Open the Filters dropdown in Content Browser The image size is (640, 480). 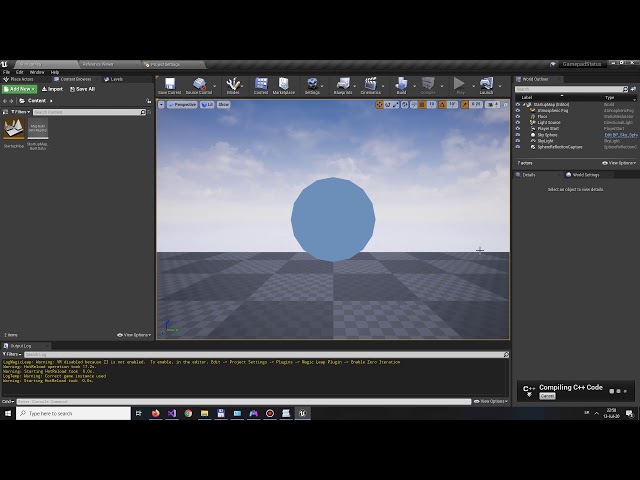tap(20, 112)
